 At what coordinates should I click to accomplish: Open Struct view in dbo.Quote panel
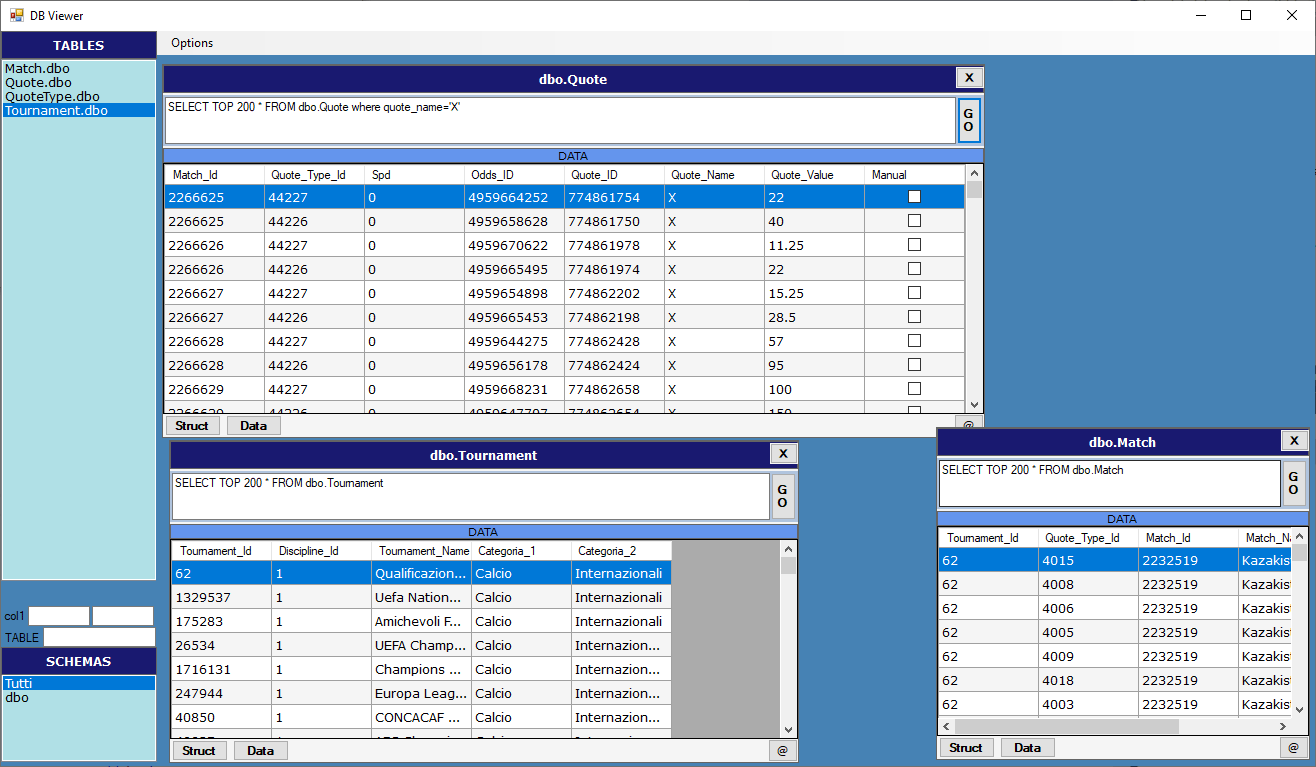pos(192,426)
